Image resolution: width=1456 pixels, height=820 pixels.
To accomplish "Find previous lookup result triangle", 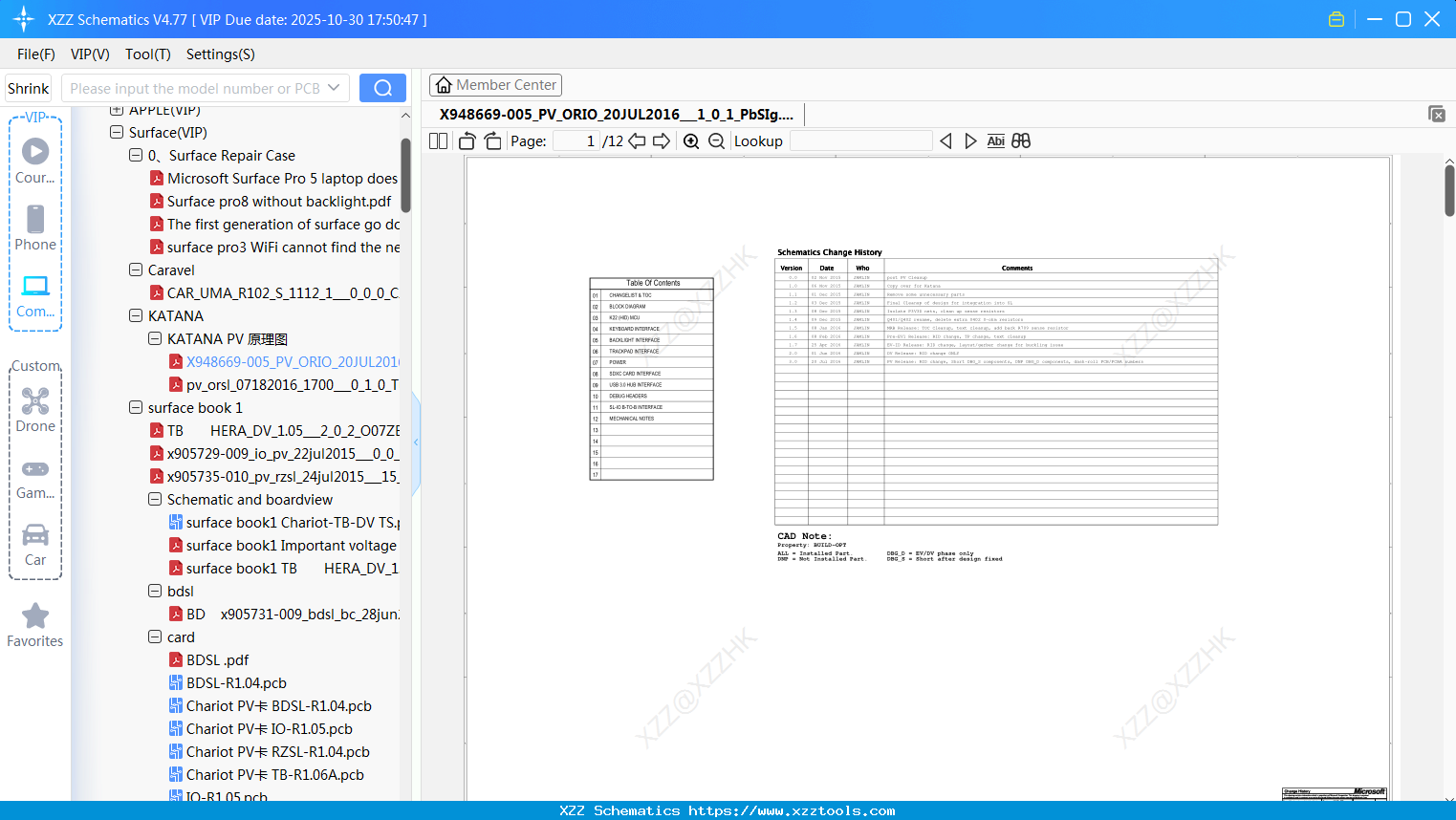I will [x=945, y=140].
